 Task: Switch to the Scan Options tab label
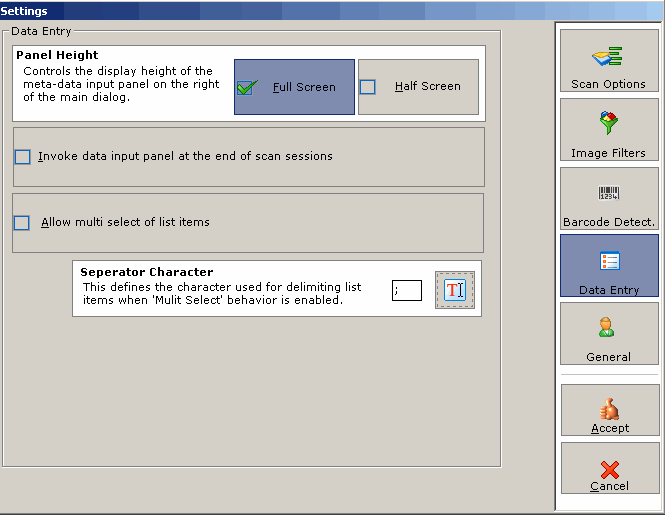pyautogui.click(x=608, y=84)
